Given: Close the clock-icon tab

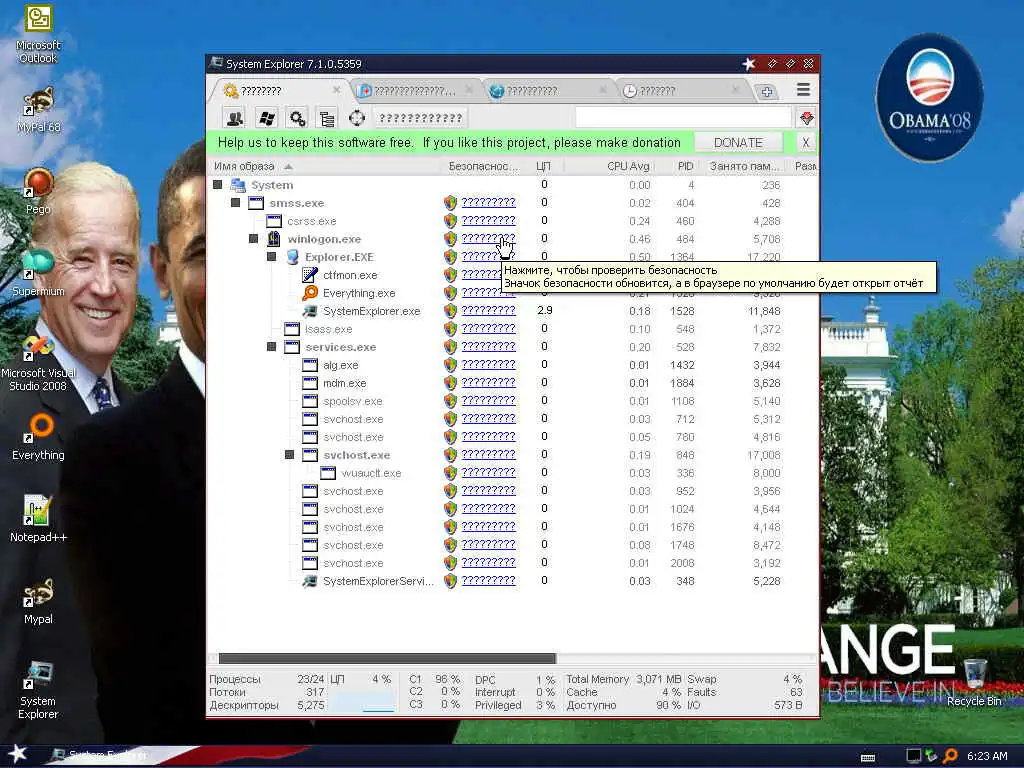Looking at the screenshot, I should [x=735, y=89].
